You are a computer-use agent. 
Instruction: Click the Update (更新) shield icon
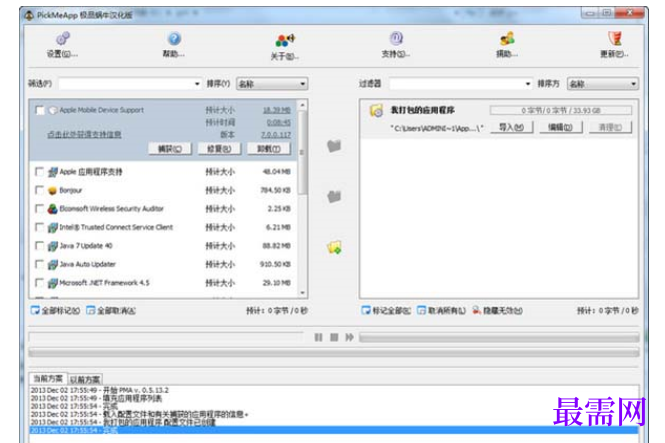[615, 39]
